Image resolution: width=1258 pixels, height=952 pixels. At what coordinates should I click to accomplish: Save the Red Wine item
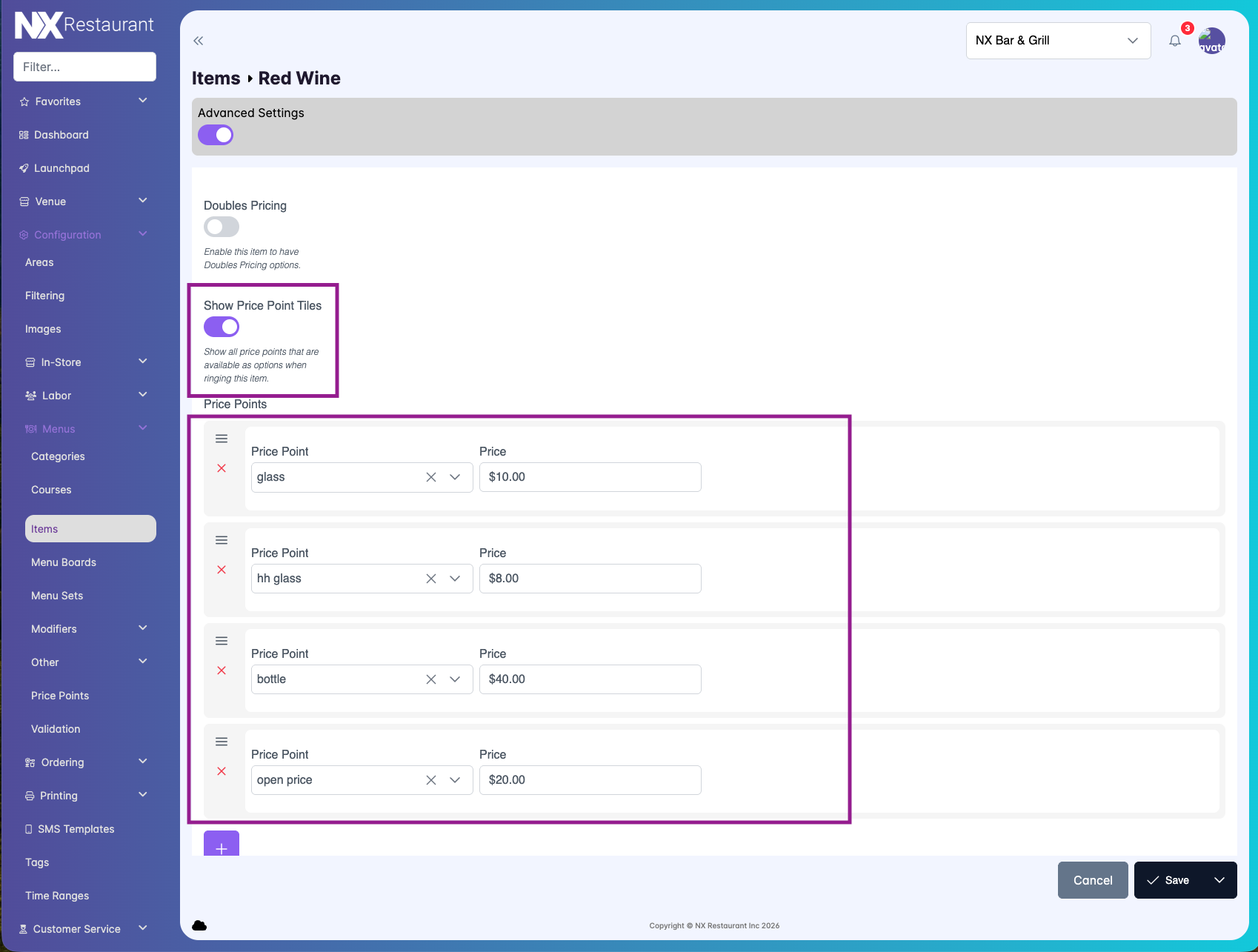pos(1168,880)
